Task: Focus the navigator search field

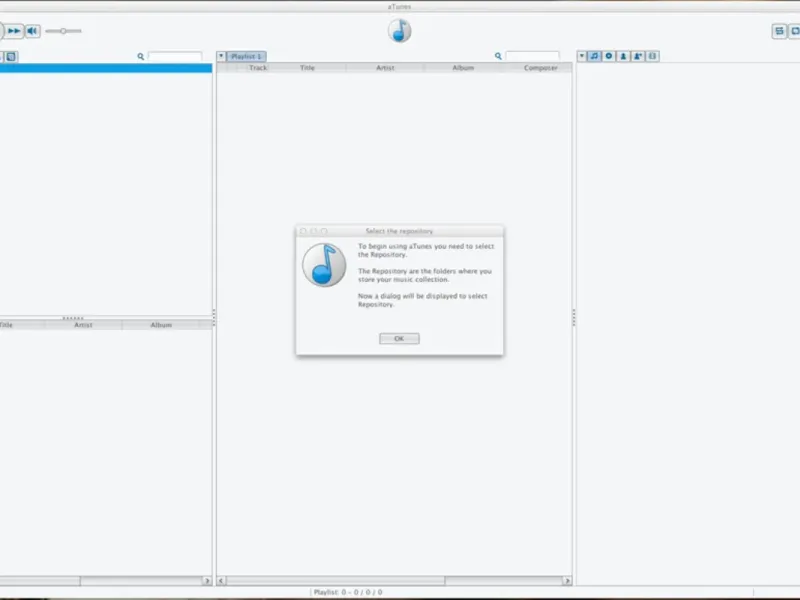Action: tap(174, 56)
